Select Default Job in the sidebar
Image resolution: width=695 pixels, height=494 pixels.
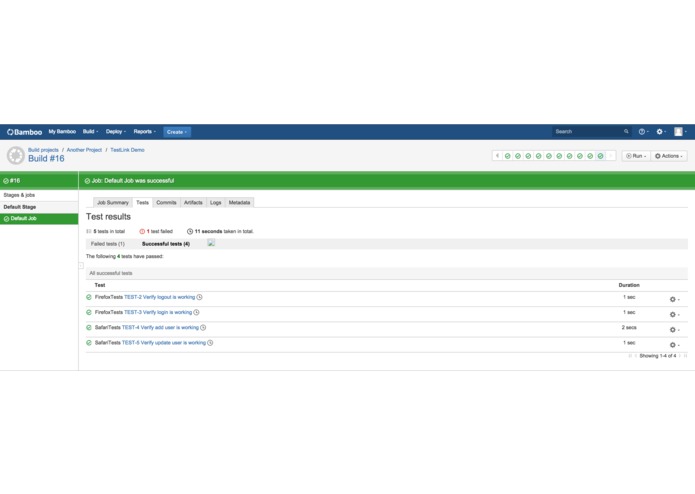[x=39, y=218]
